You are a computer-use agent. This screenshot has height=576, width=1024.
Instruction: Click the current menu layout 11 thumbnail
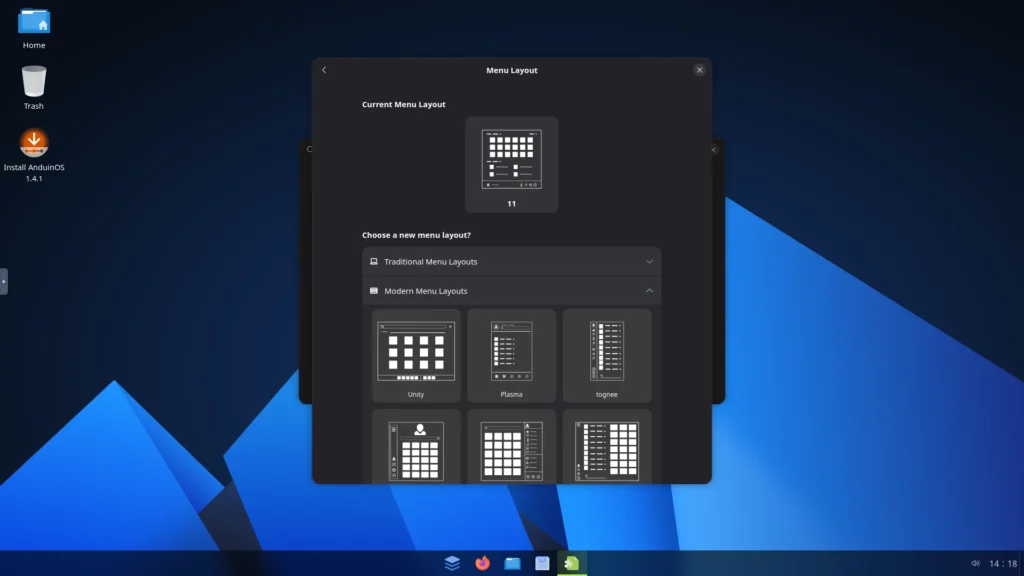[511, 165]
